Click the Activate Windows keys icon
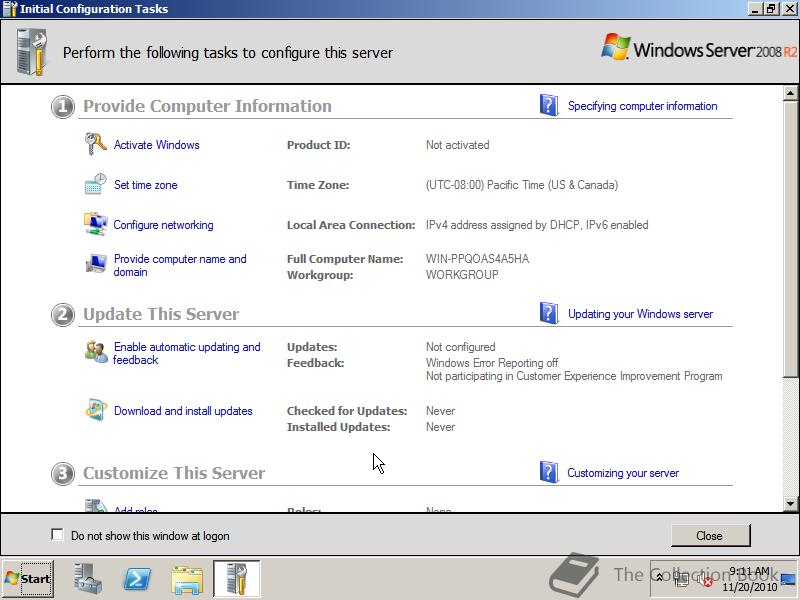 tap(95, 144)
